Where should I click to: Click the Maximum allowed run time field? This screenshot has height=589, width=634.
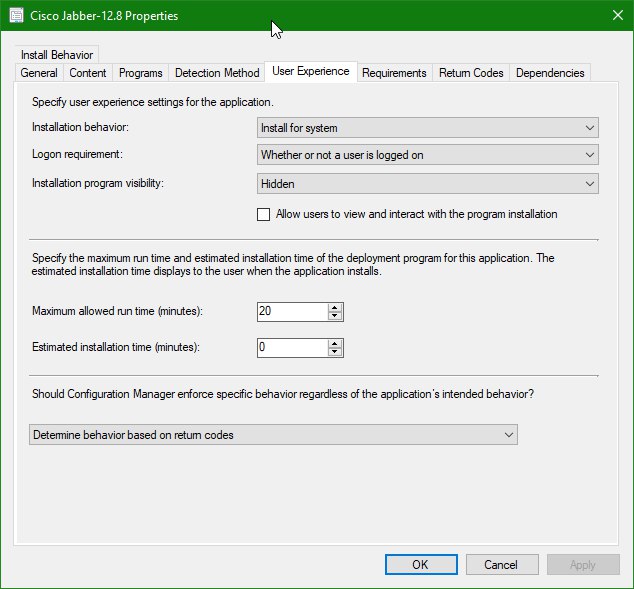[x=292, y=312]
